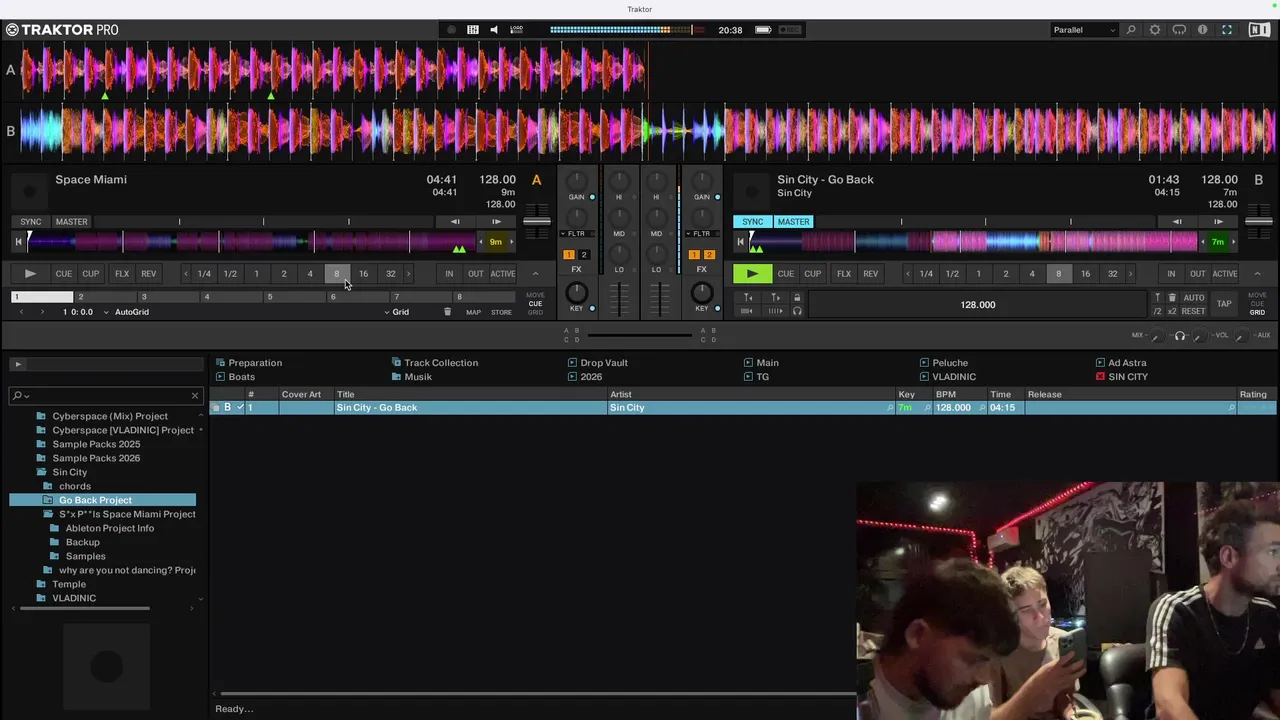Set Deck A as MASTER
This screenshot has width=1280, height=720.
coord(71,222)
